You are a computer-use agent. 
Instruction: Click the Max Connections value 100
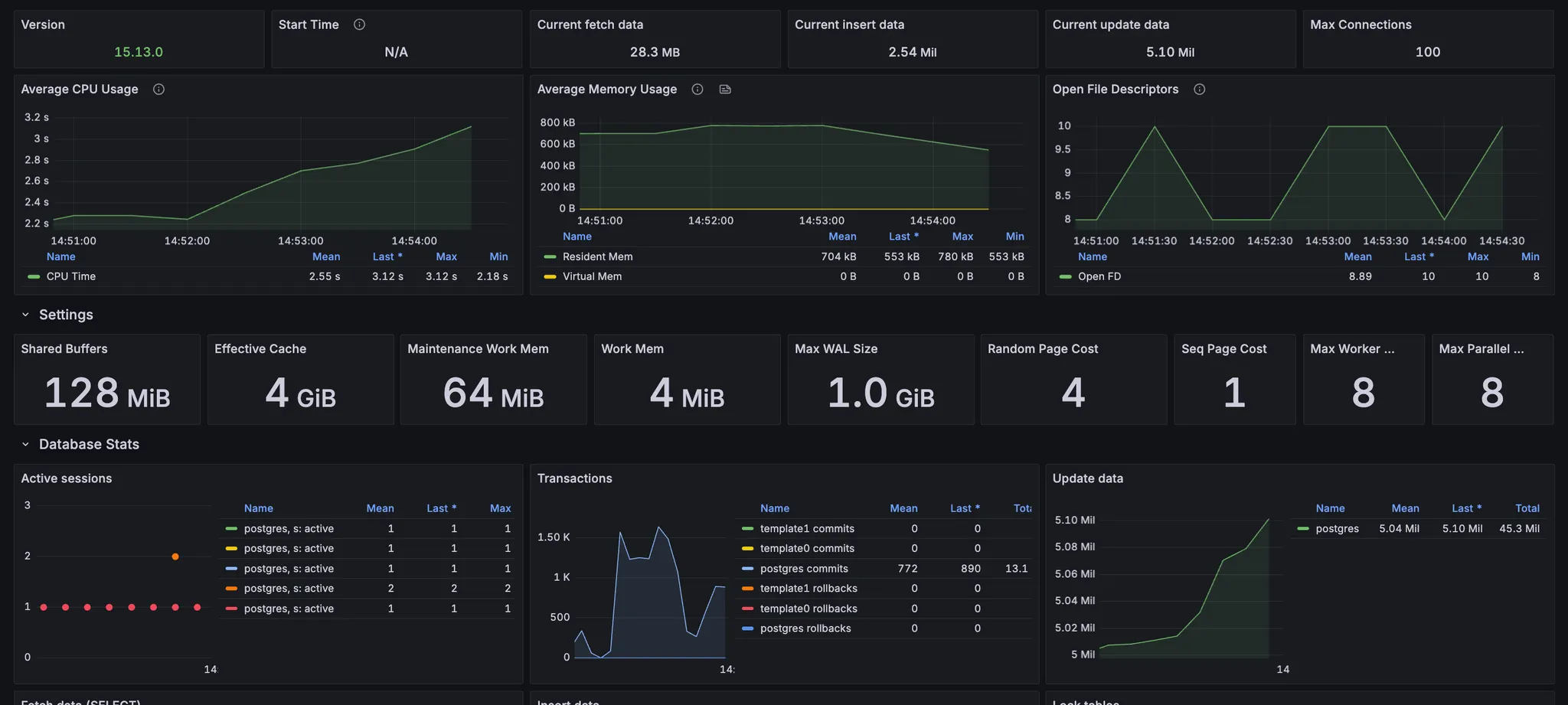[1428, 52]
